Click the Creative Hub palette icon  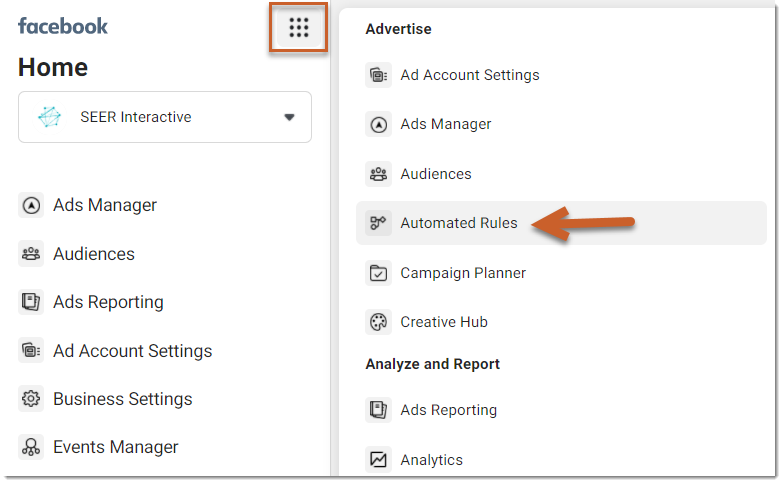point(378,322)
